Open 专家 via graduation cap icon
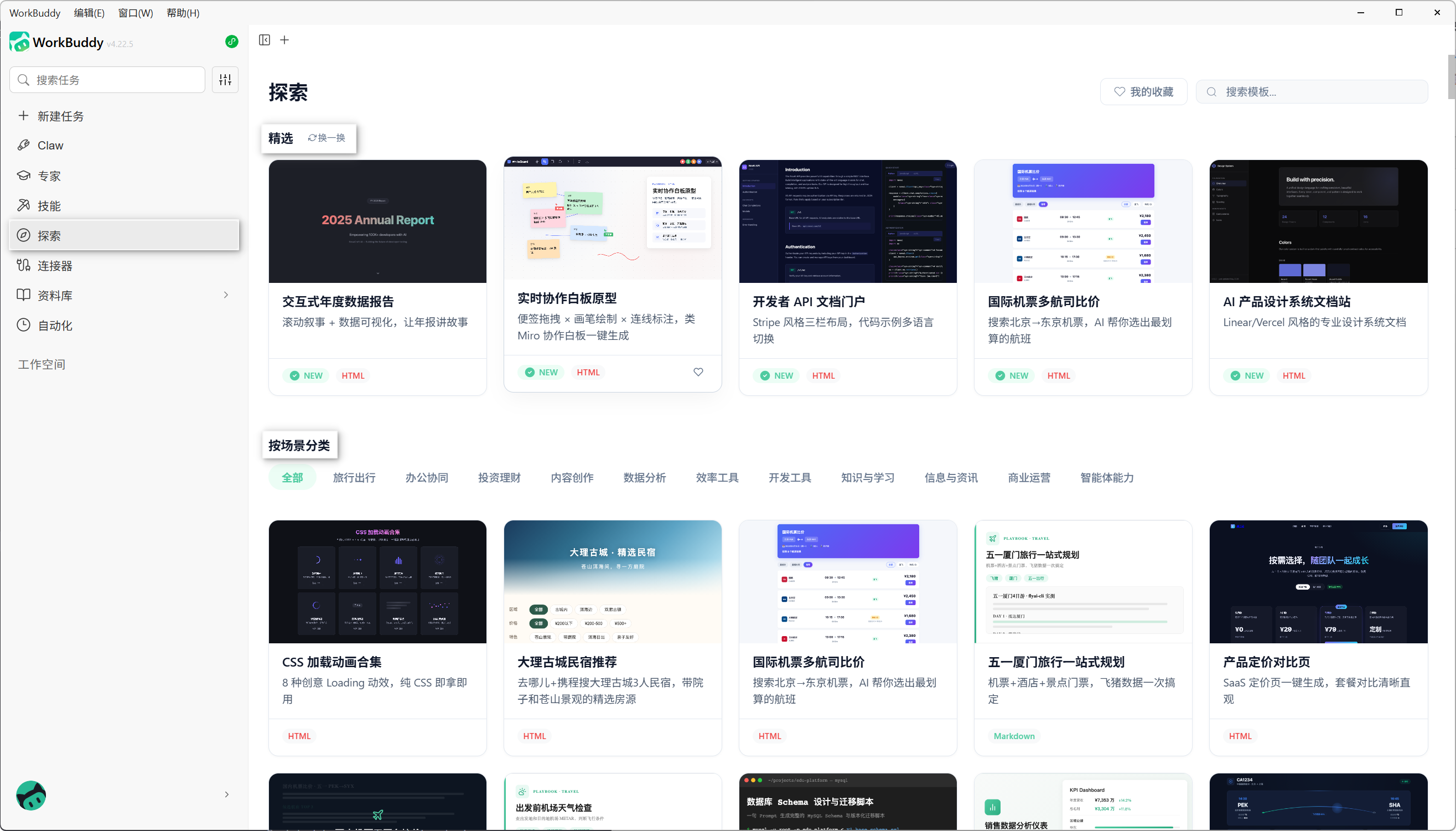1456x831 pixels. pos(23,176)
